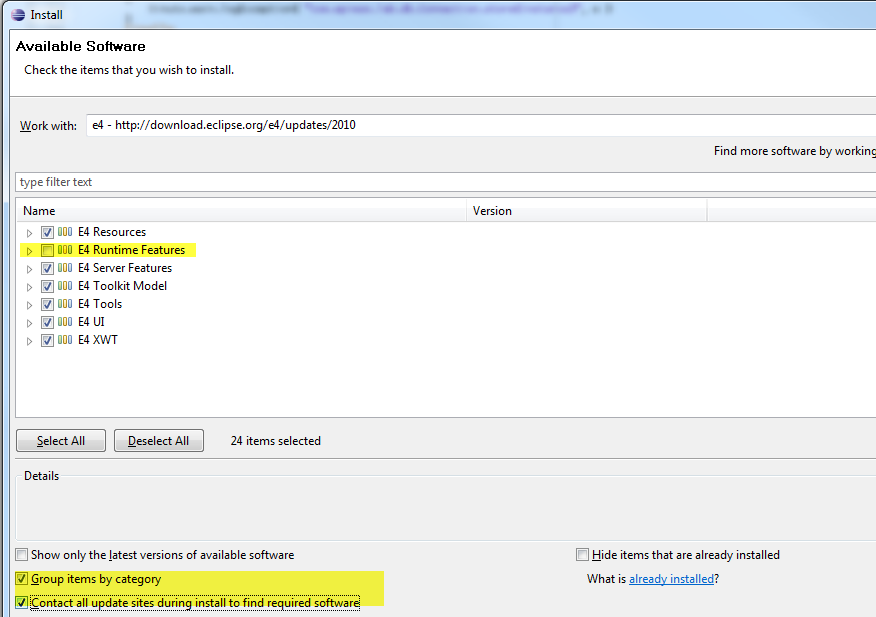This screenshot has height=617, width=876.
Task: Select the E4 XWT row label
Action: (98, 339)
